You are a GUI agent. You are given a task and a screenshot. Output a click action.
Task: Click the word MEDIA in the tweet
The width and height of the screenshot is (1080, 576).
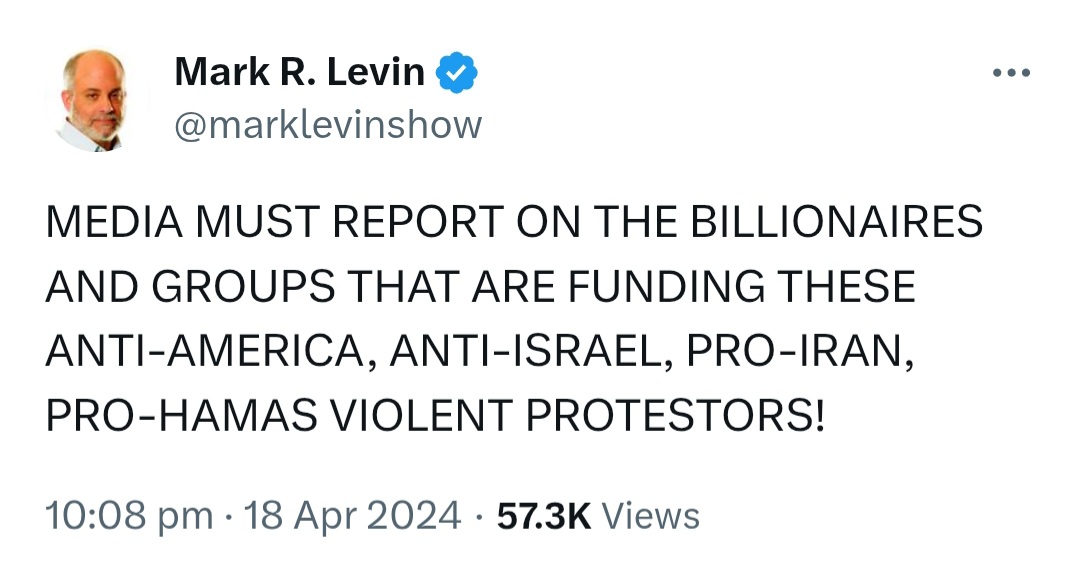[114, 222]
